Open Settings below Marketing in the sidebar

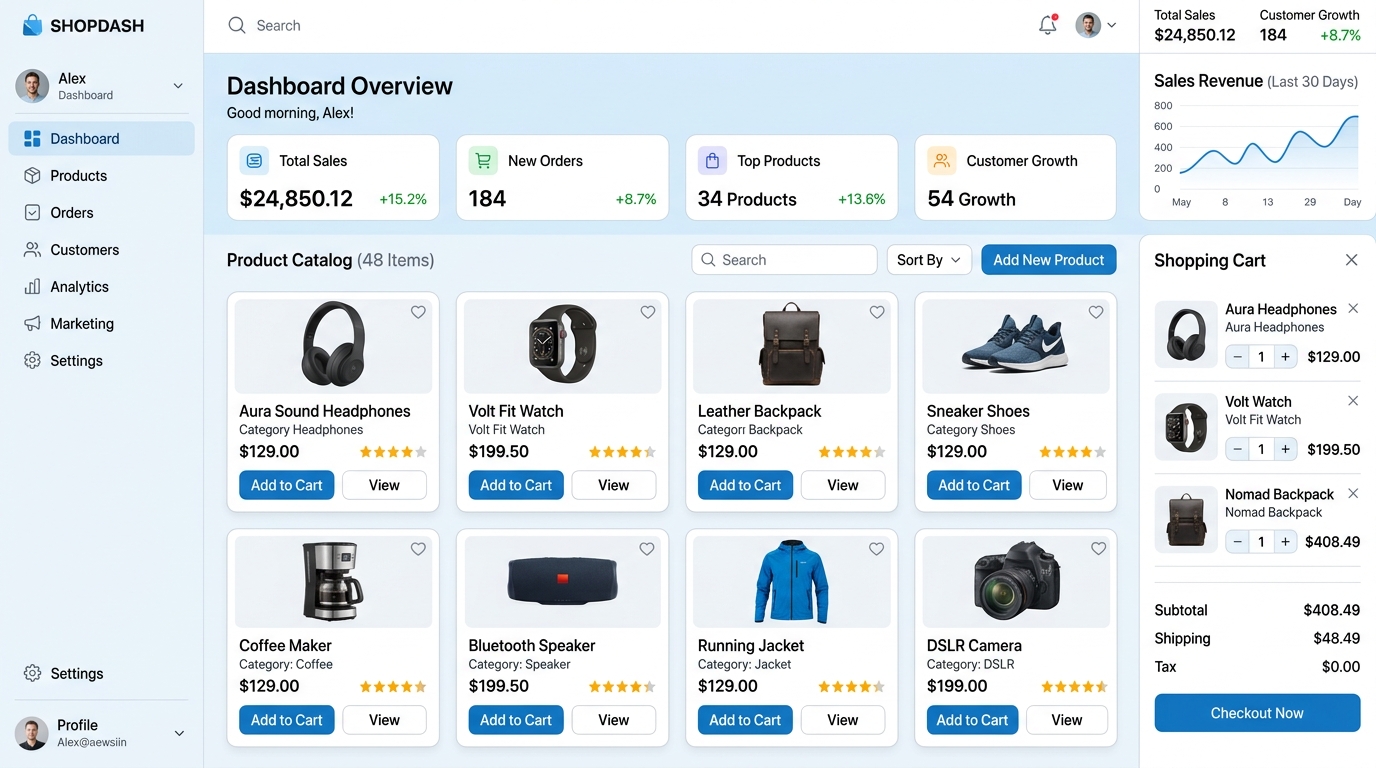pyautogui.click(x=101, y=361)
